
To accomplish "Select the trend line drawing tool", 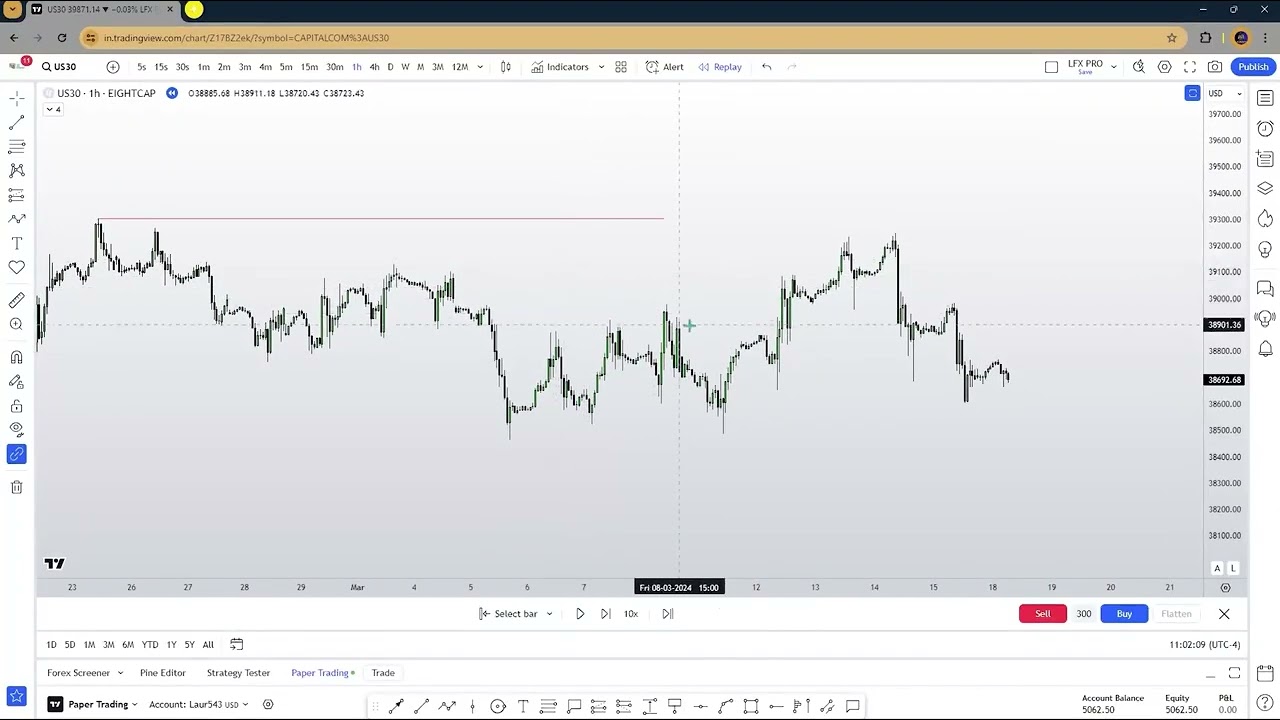I will (x=16, y=122).
